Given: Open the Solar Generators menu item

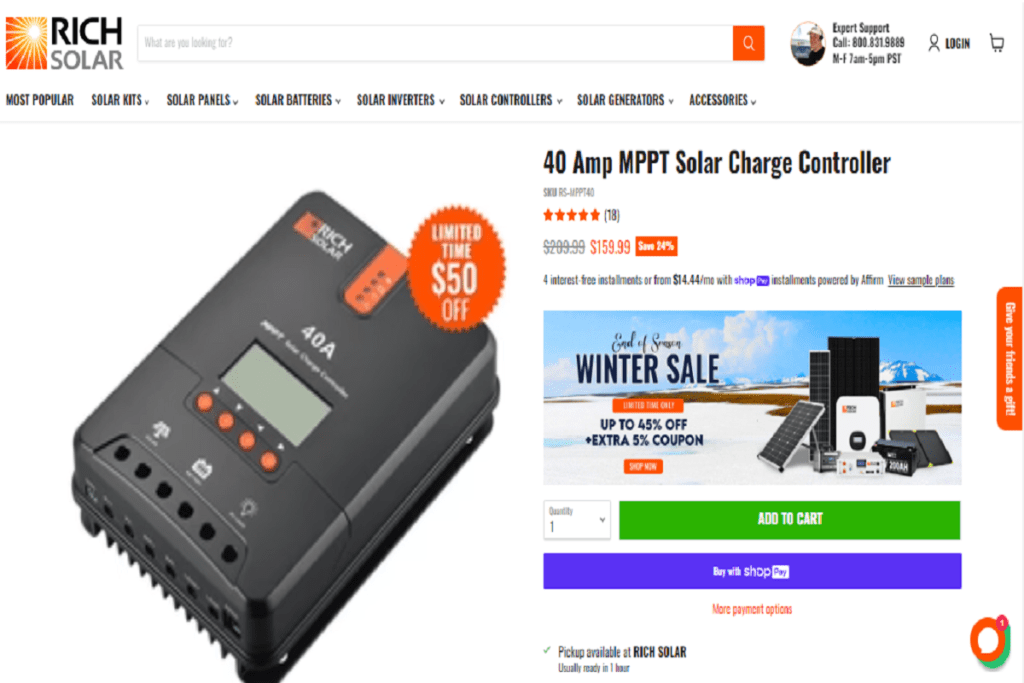Looking at the screenshot, I should pos(625,100).
